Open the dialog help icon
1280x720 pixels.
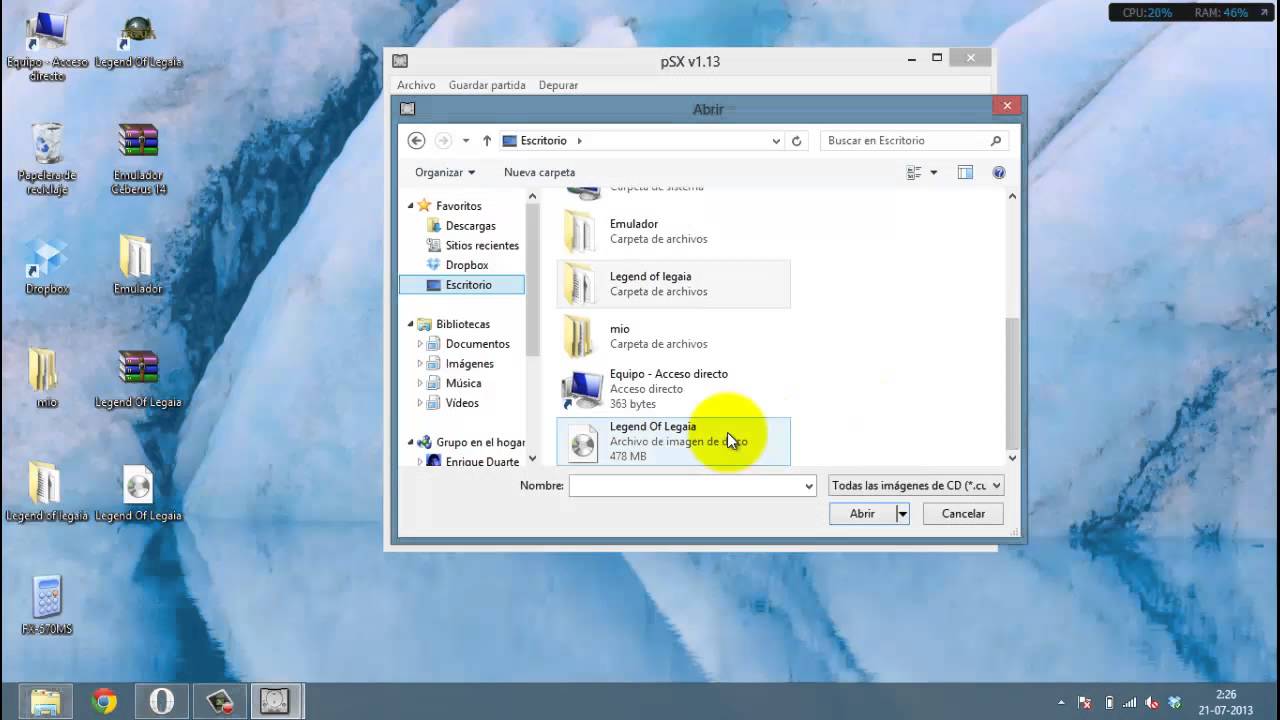[x=998, y=173]
